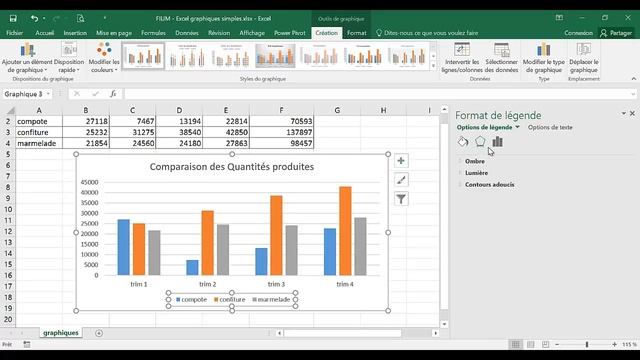The width and height of the screenshot is (640, 360).
Task: Open the Révision tab
Action: pyautogui.click(x=219, y=33)
